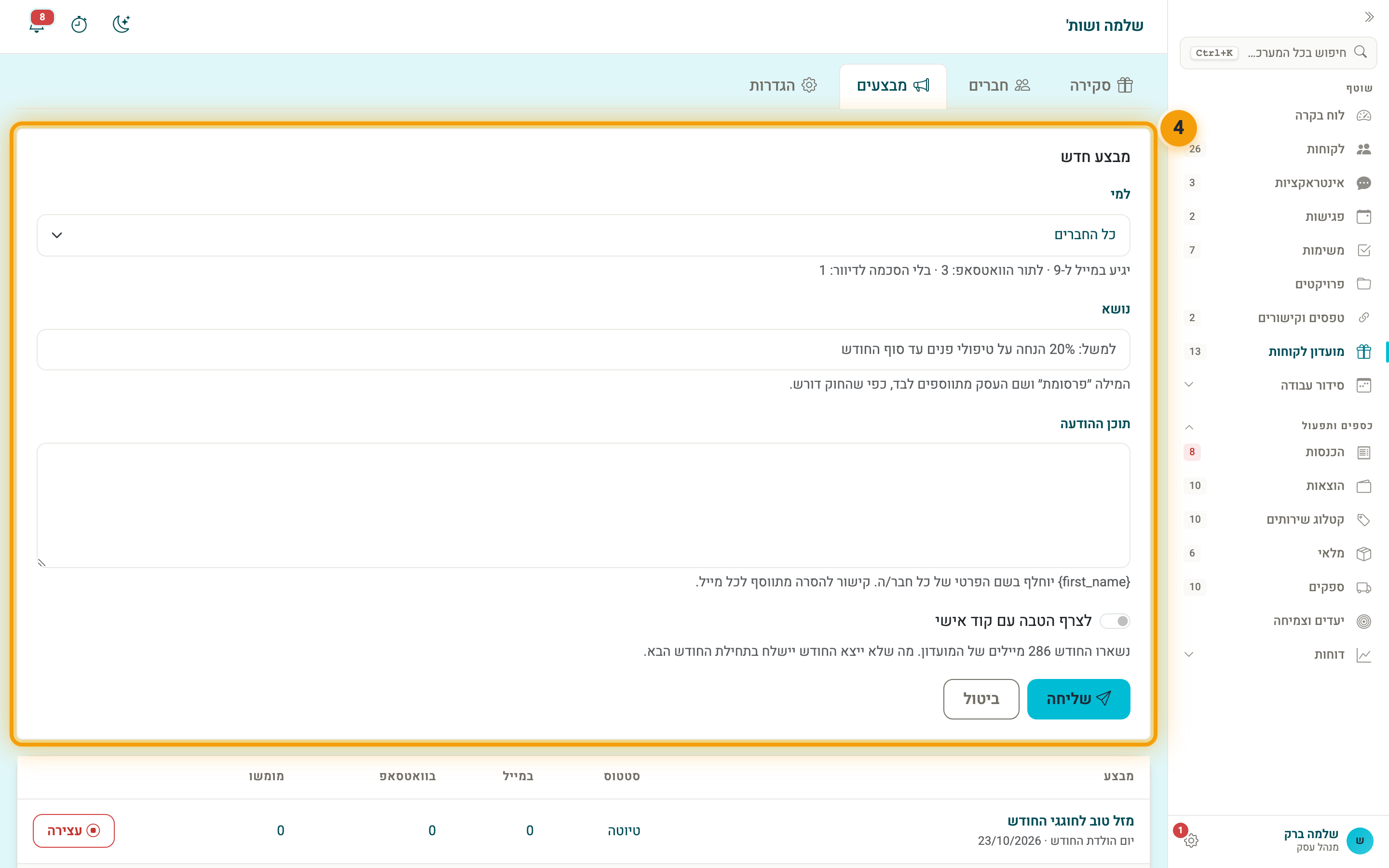Image resolution: width=1389 pixels, height=868 pixels.
Task: Open the notifications bell
Action: point(37,25)
